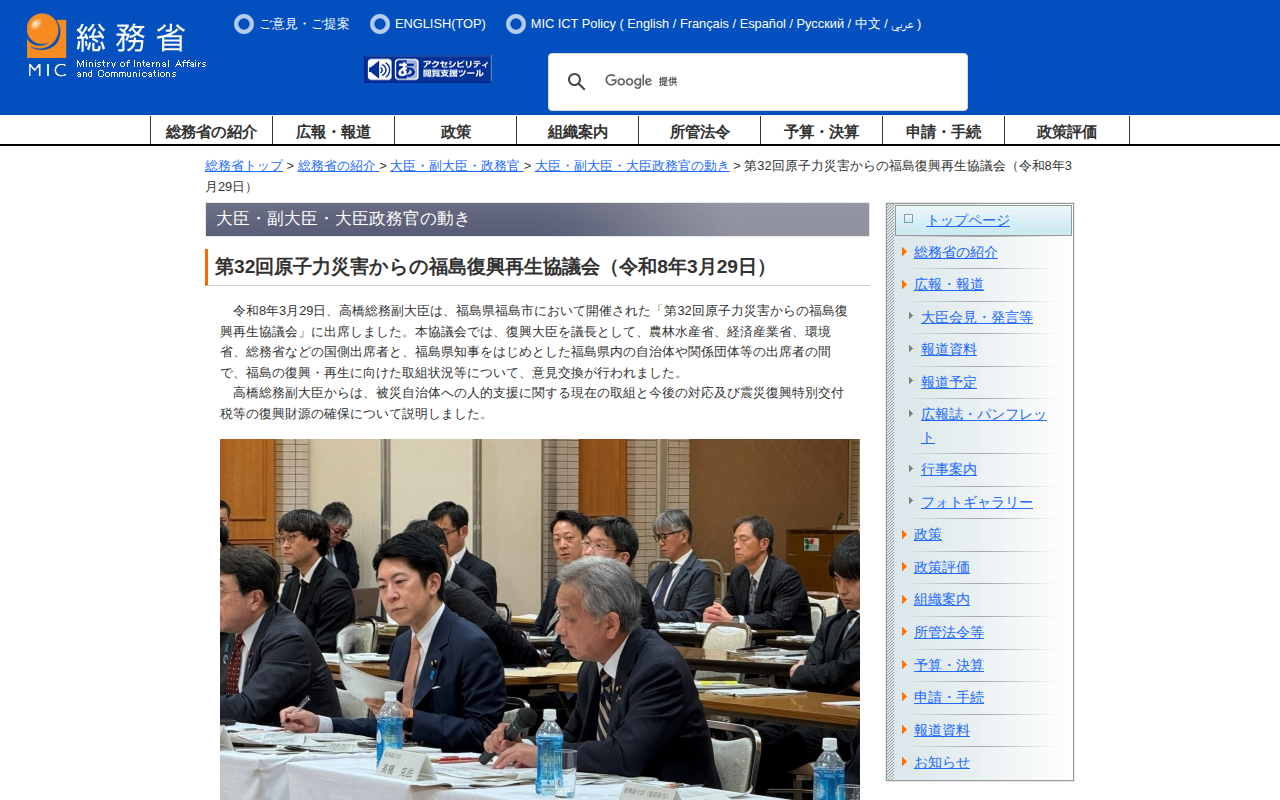This screenshot has height=800, width=1280.
Task: Open MIC ICT Policy English link
Action: click(x=648, y=24)
